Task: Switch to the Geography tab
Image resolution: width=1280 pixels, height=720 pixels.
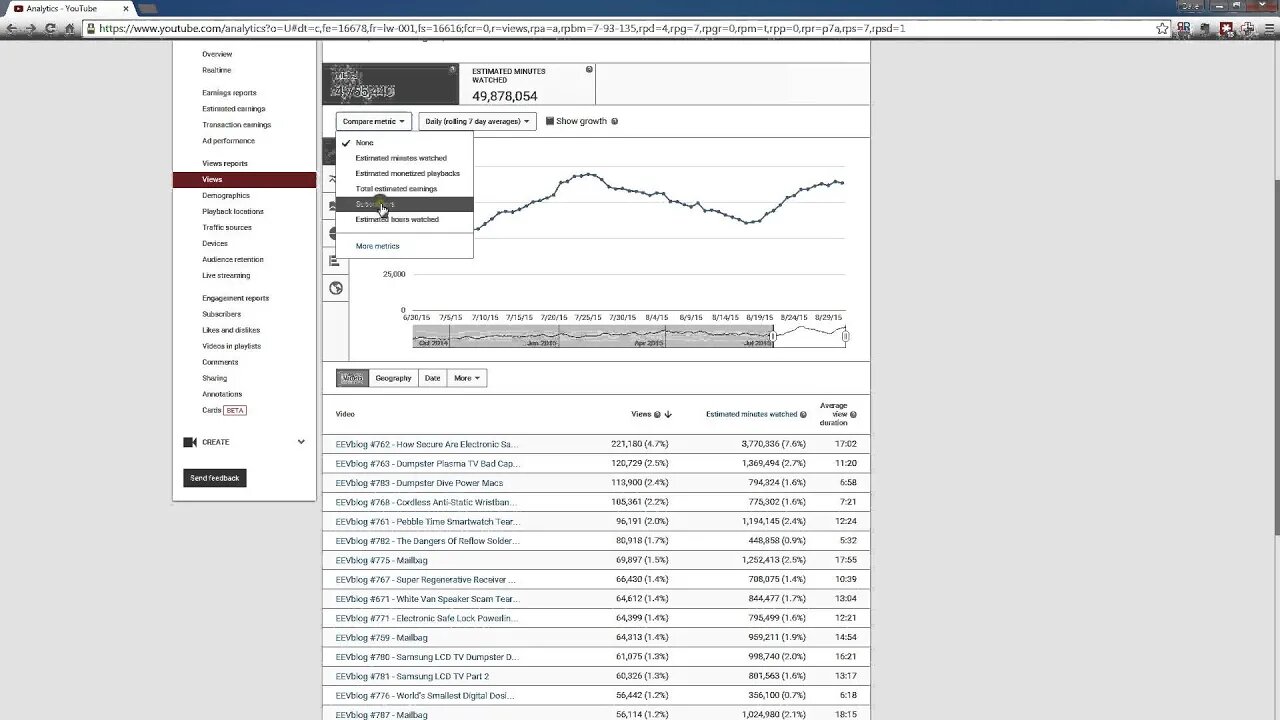Action: point(393,378)
